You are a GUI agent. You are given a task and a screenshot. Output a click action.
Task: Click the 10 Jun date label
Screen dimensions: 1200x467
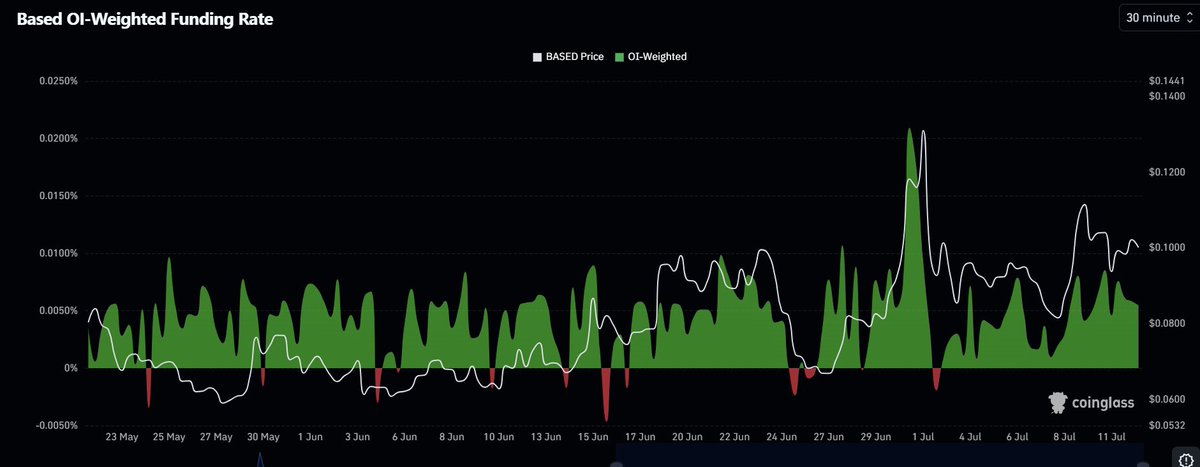pyautogui.click(x=499, y=437)
